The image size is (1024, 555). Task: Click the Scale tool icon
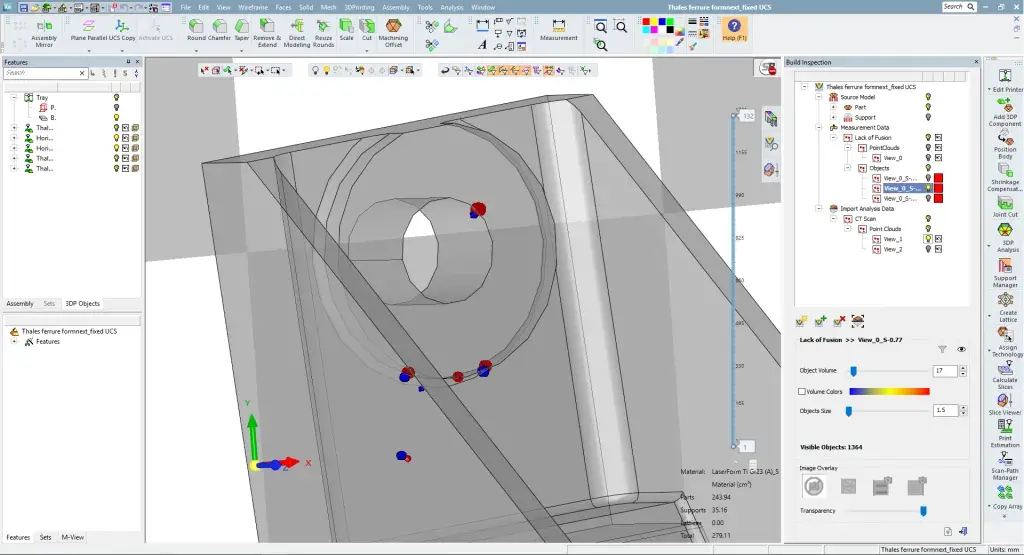coord(346,27)
